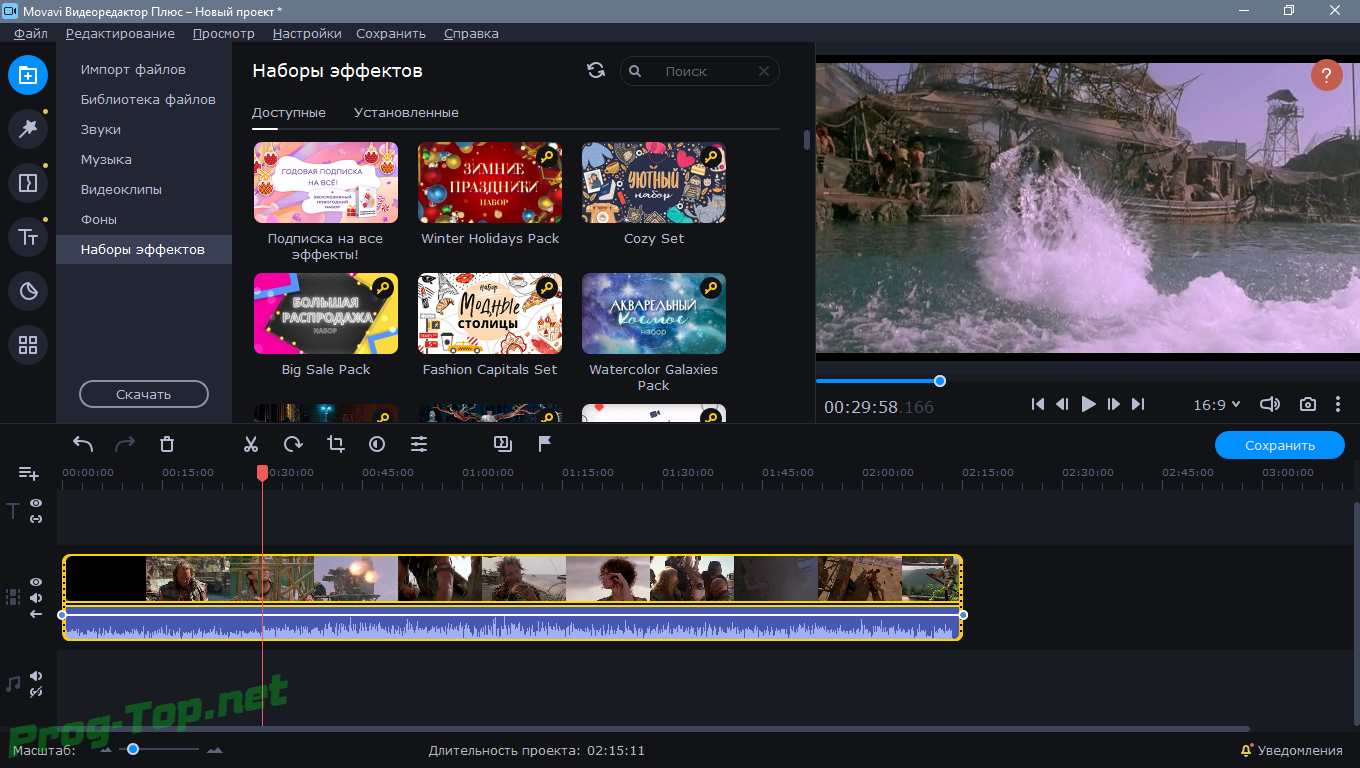Mute the music track speaker
The width and height of the screenshot is (1360, 768).
coord(36,675)
